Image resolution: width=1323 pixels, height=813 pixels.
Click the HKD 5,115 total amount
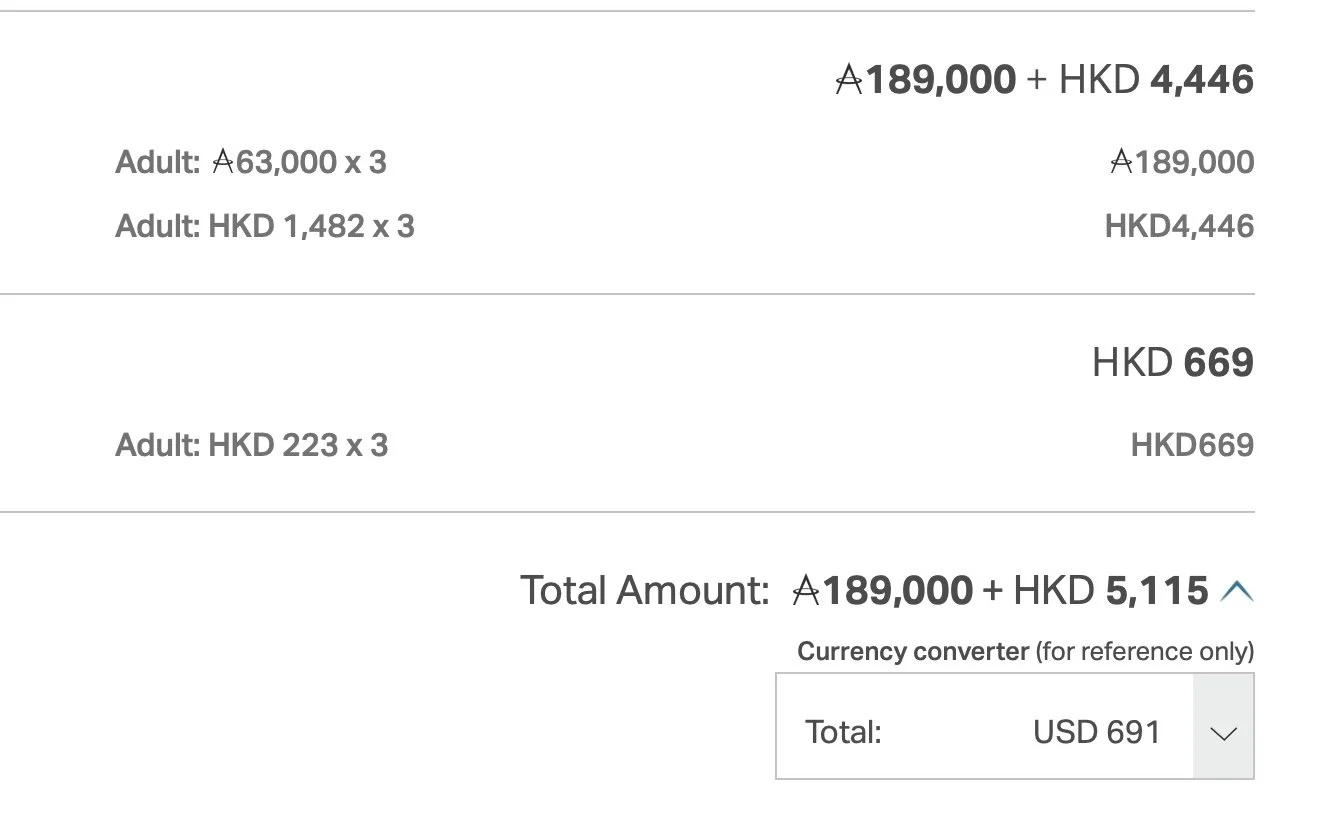coord(1110,591)
